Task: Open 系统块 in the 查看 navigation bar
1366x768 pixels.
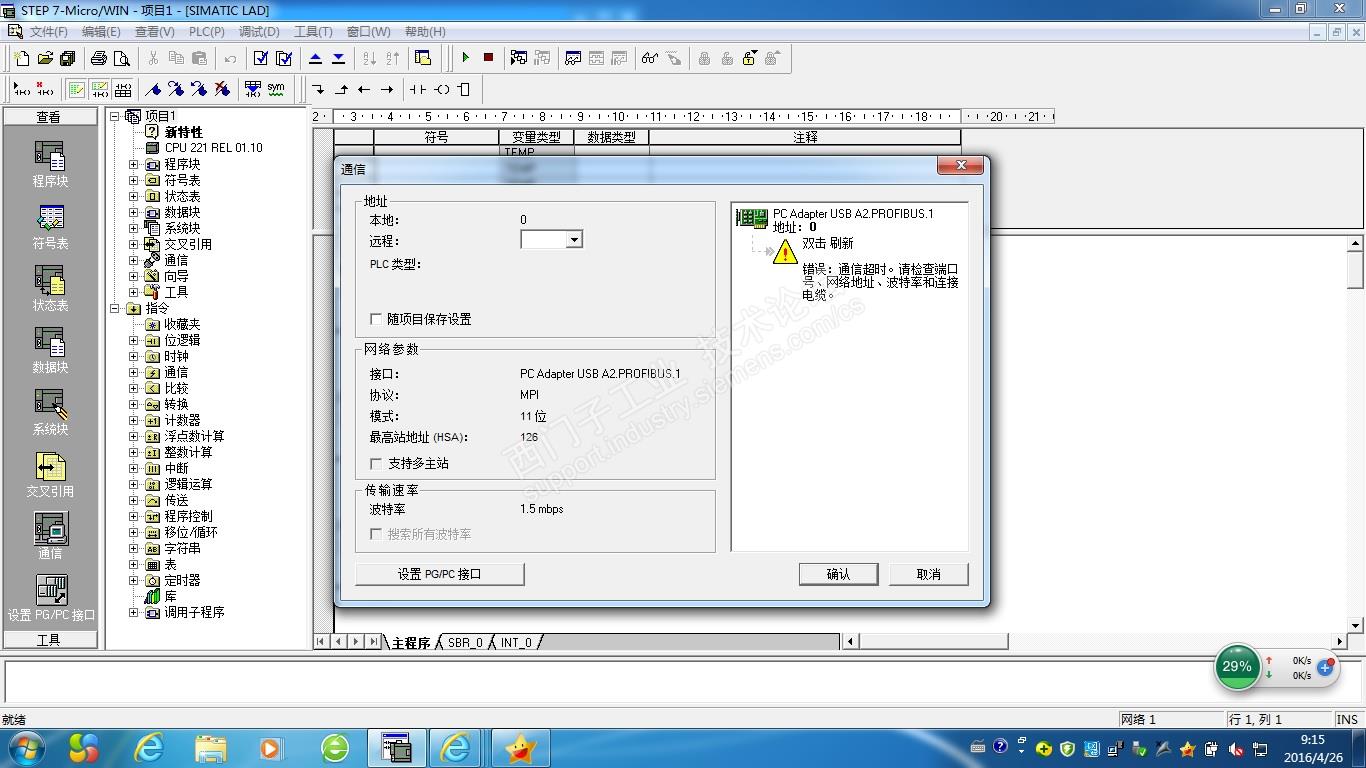Action: point(50,413)
